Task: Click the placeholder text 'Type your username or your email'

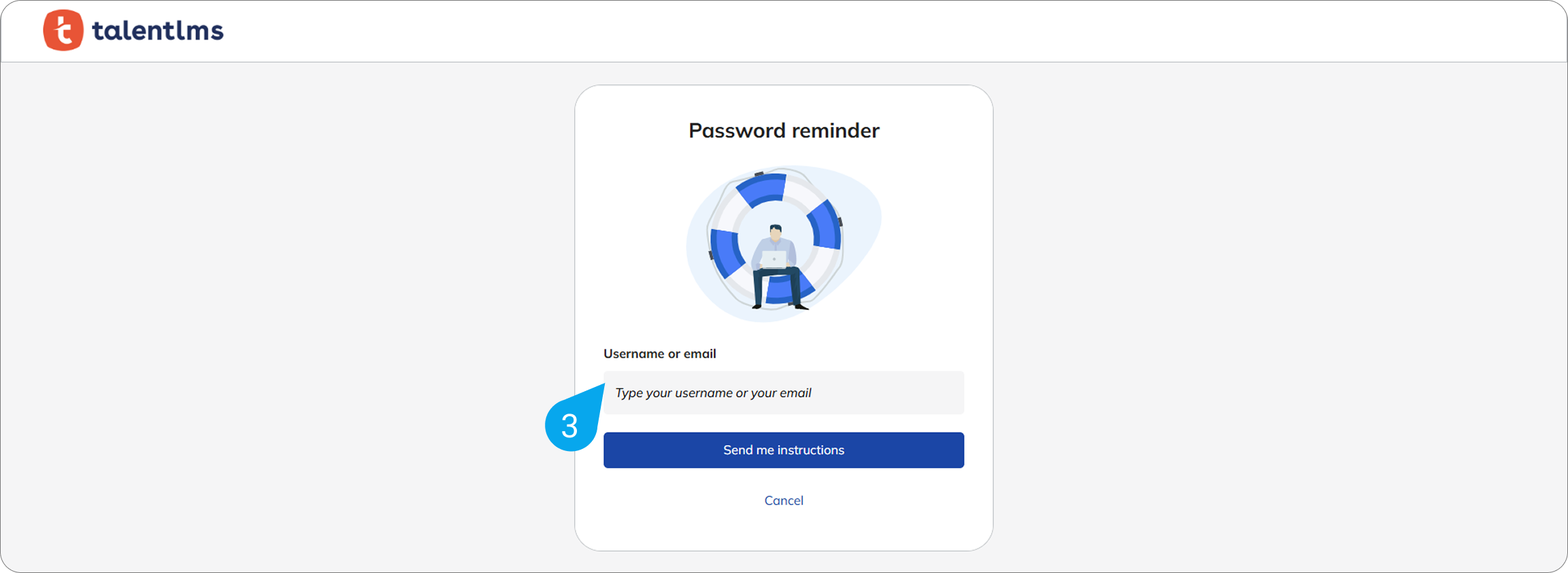Action: tap(713, 393)
